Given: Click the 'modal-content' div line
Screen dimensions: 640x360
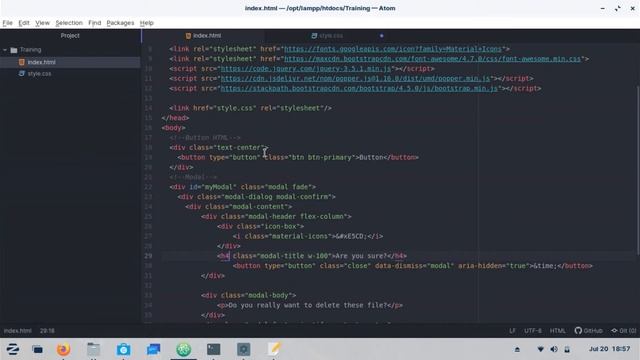Looking at the screenshot, I should (x=238, y=207).
